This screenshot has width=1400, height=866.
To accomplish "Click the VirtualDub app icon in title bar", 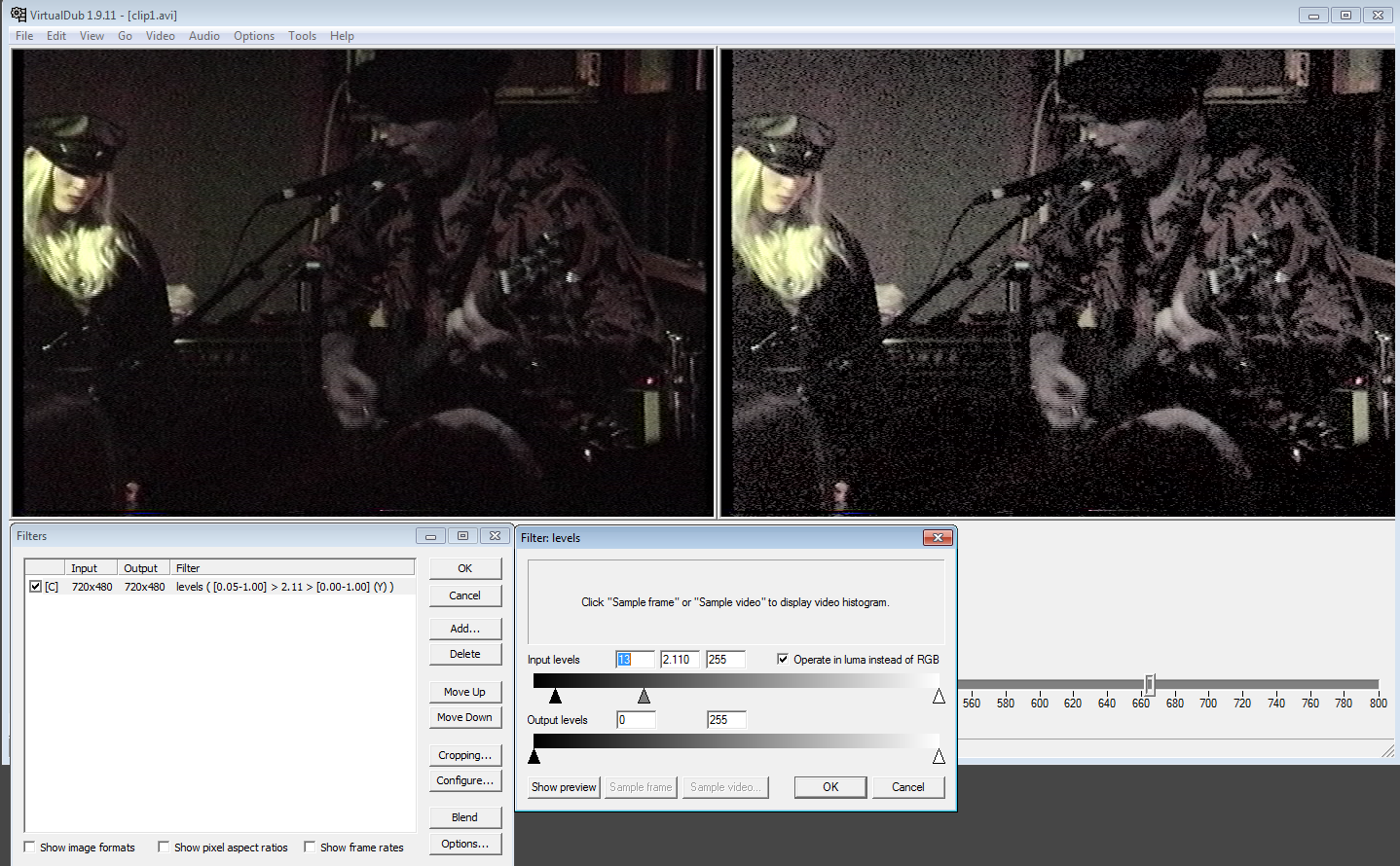I will click(x=18, y=15).
